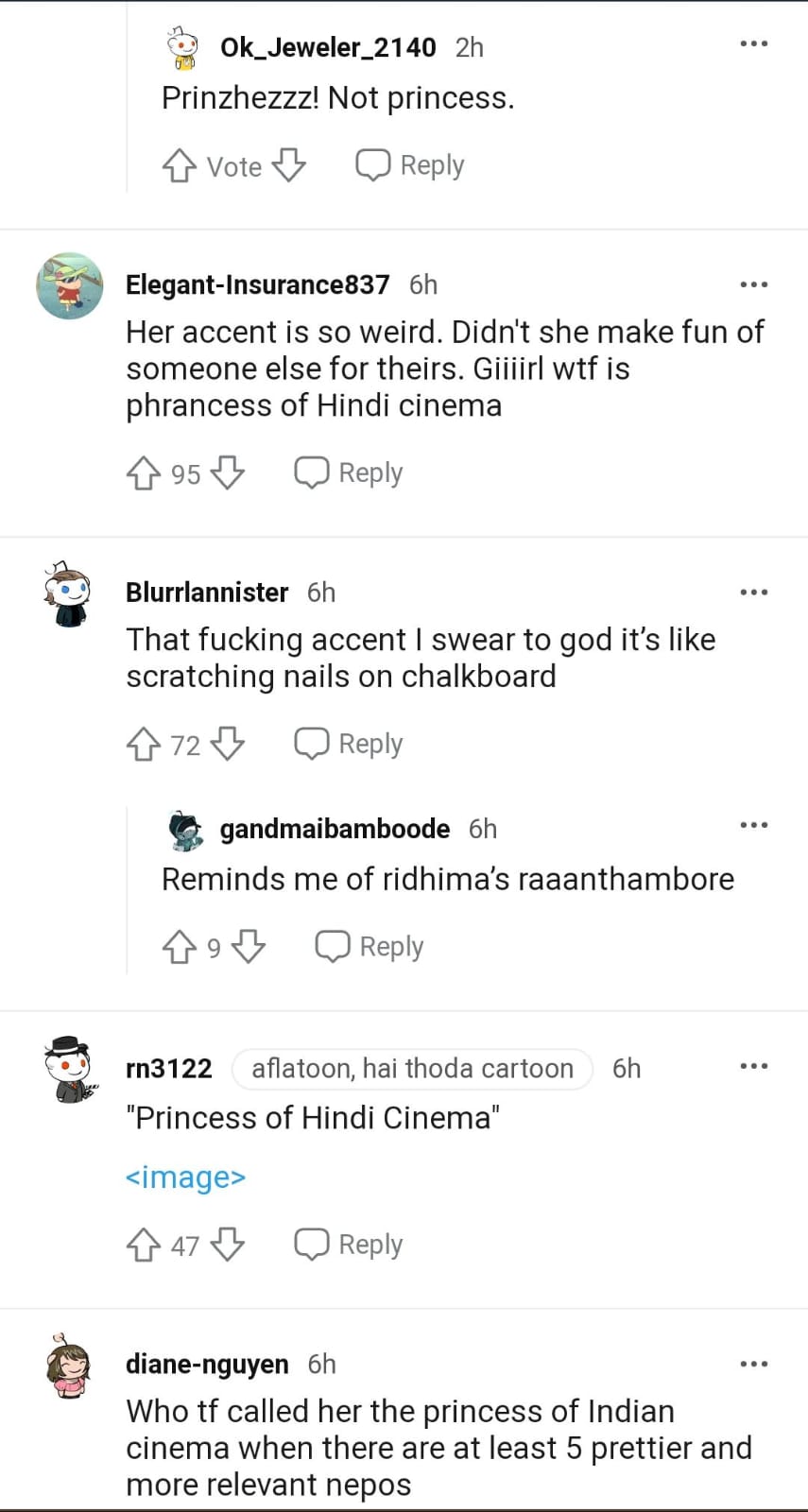This screenshot has height=1512, width=808.
Task: Upvote Elegant-Insurance837's comment
Action: tap(144, 472)
